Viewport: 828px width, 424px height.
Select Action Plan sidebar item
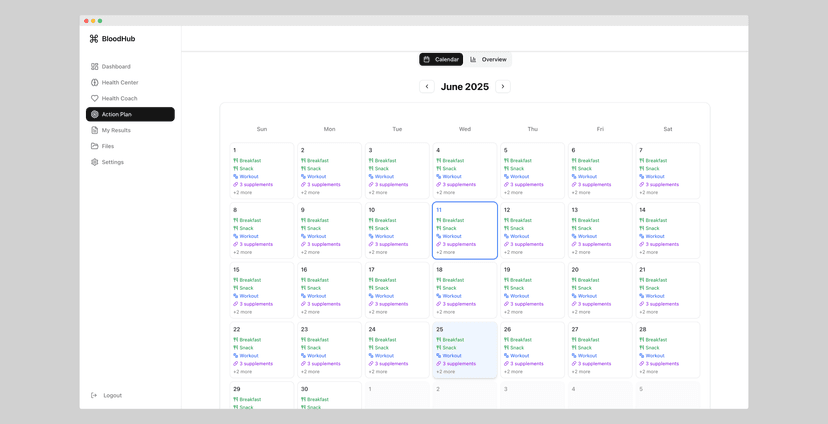pos(130,114)
